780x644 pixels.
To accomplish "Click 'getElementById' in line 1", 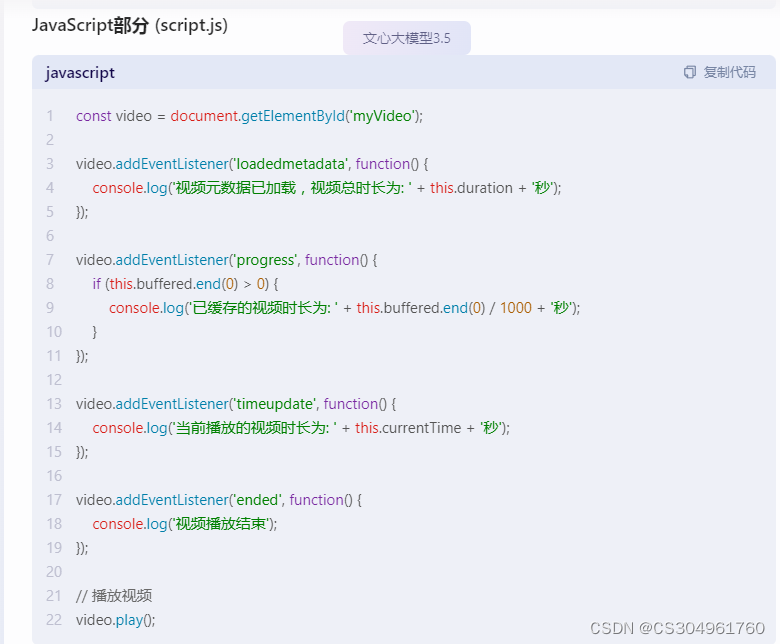I will coord(293,116).
